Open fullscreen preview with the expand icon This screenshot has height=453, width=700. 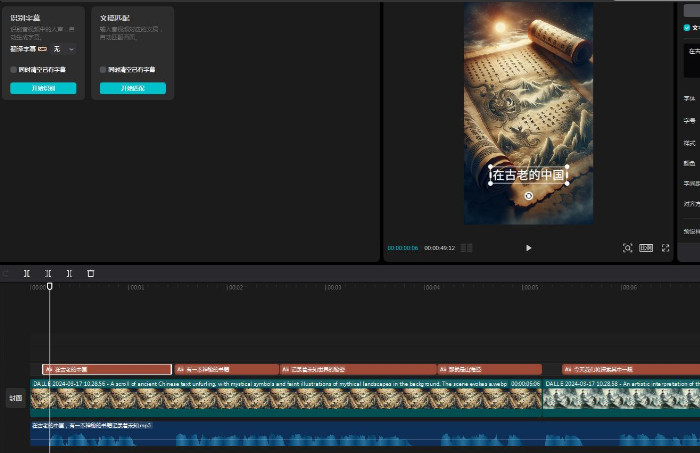pos(665,248)
